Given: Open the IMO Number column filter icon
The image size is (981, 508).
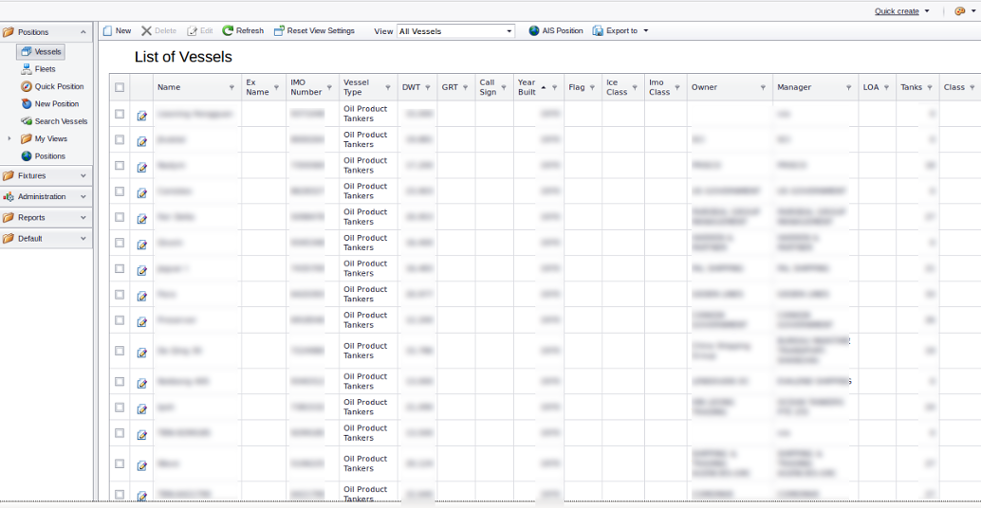Looking at the screenshot, I should point(330,88).
